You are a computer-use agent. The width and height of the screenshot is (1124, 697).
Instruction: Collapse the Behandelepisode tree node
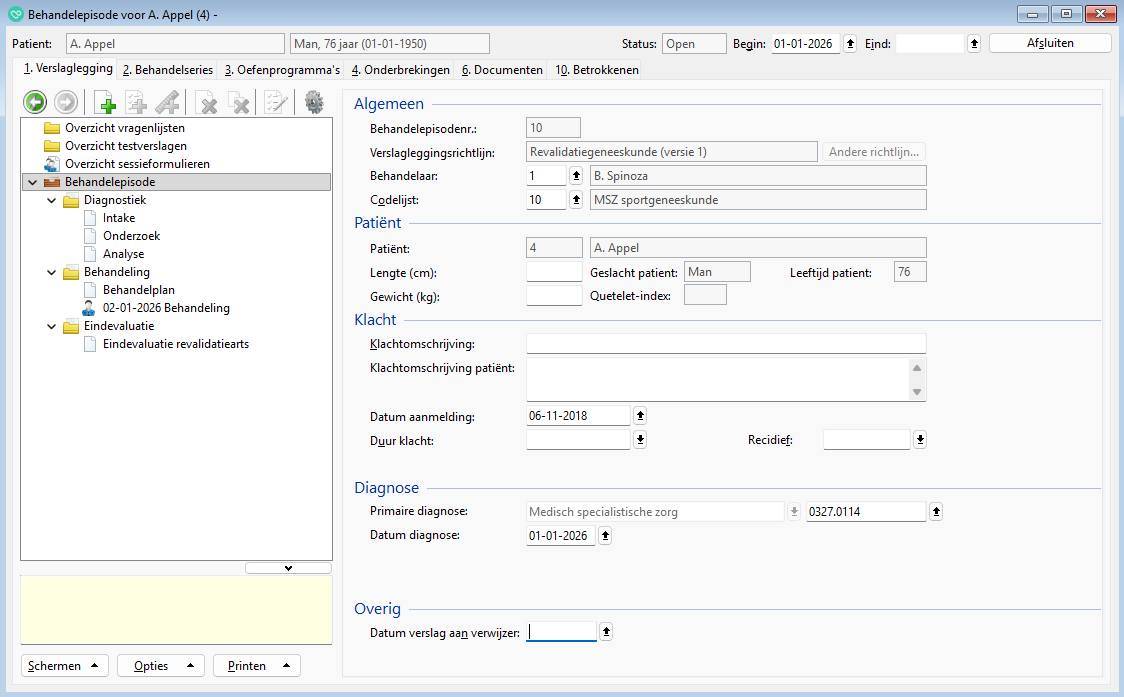pyautogui.click(x=32, y=182)
